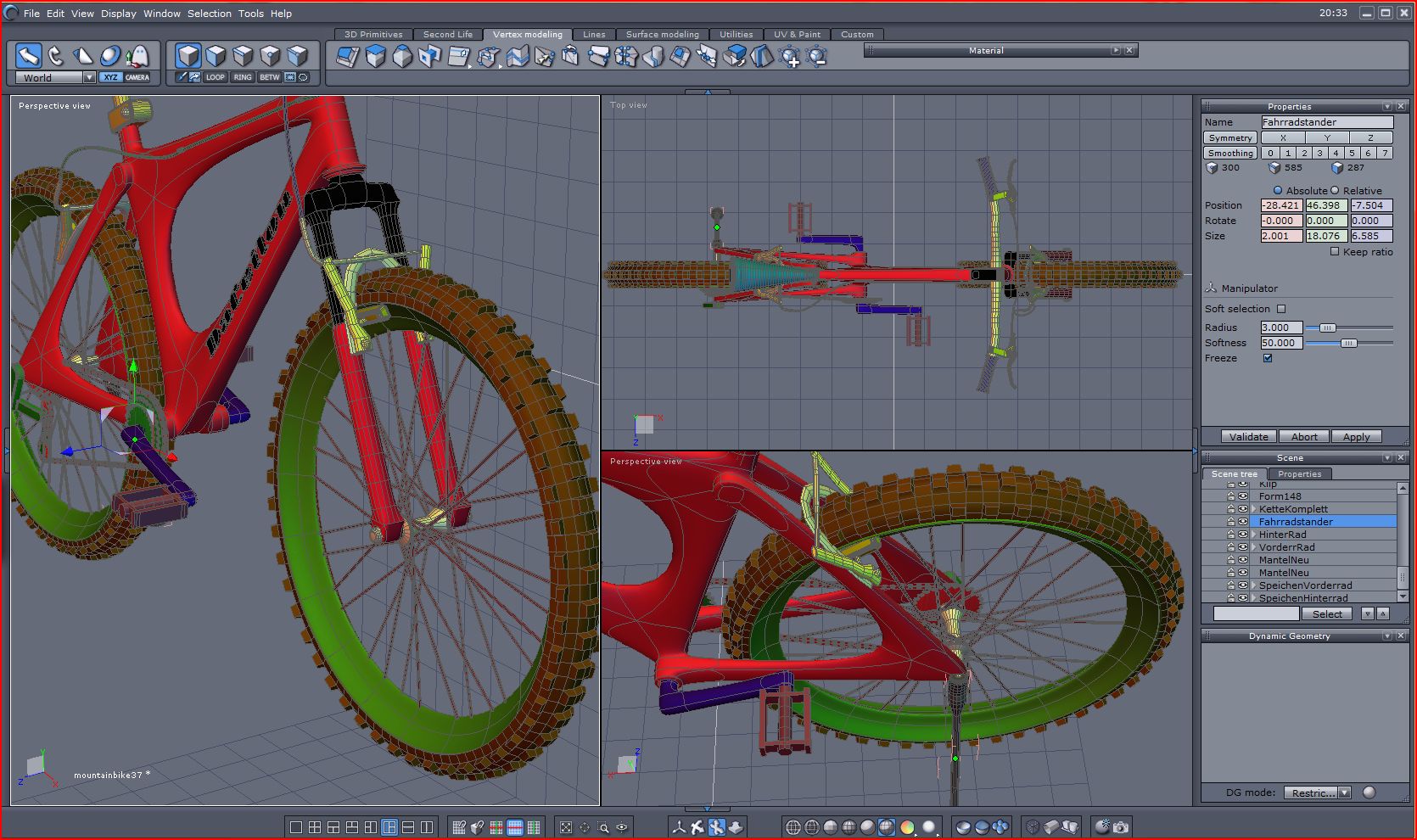Click the Softness slider handle

coord(1348,343)
